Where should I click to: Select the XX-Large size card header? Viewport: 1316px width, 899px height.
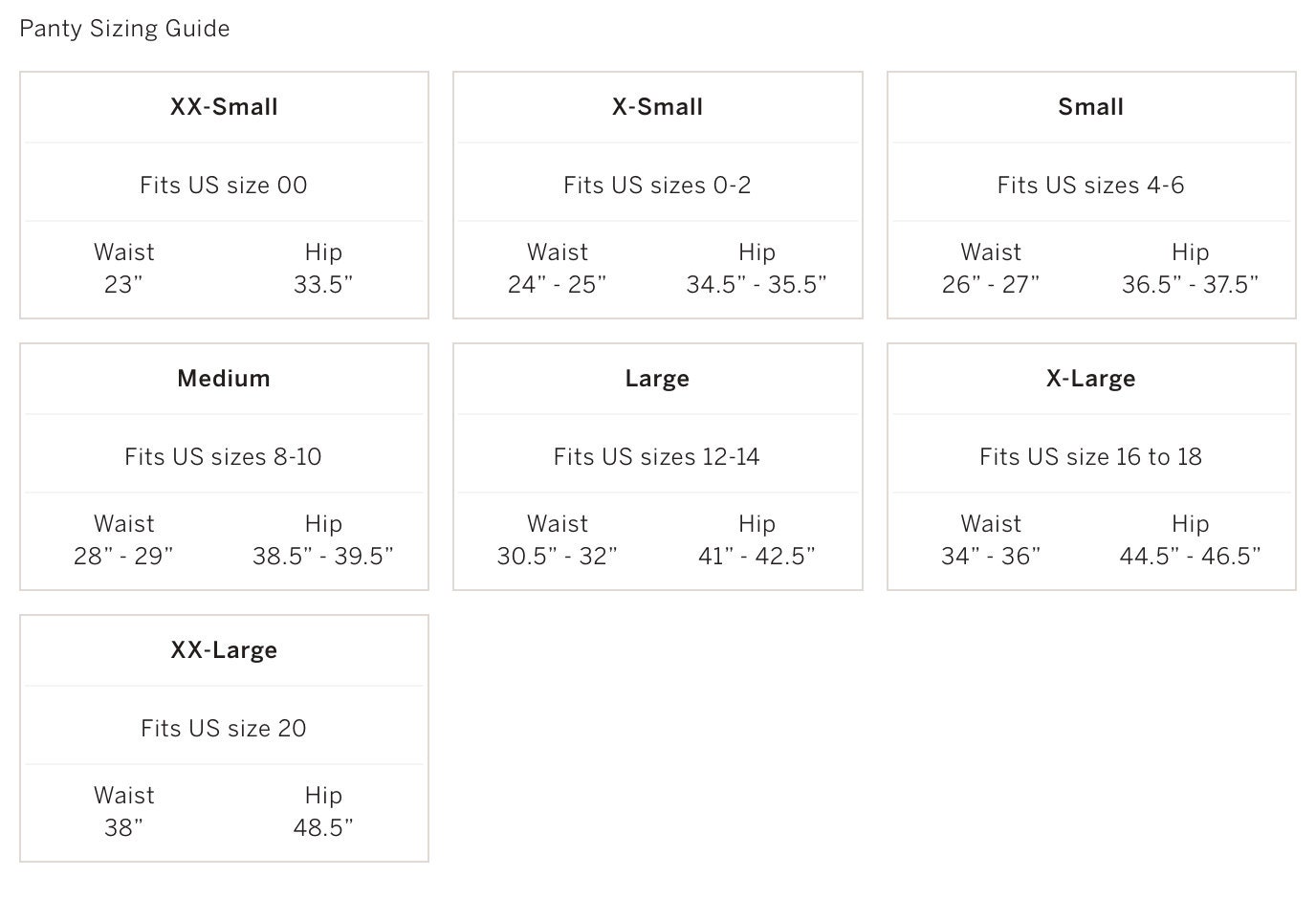(224, 650)
